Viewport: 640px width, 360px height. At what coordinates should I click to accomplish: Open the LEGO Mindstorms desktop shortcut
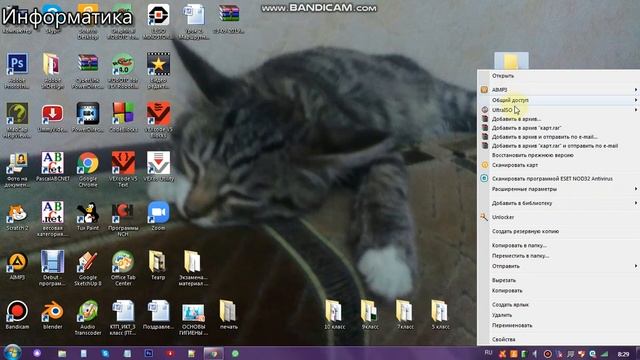(158, 21)
